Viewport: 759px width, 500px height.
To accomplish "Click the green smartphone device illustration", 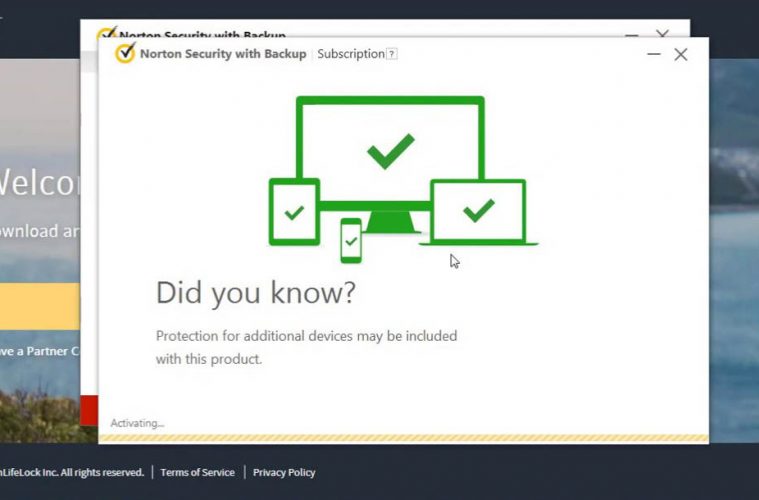I will (351, 241).
